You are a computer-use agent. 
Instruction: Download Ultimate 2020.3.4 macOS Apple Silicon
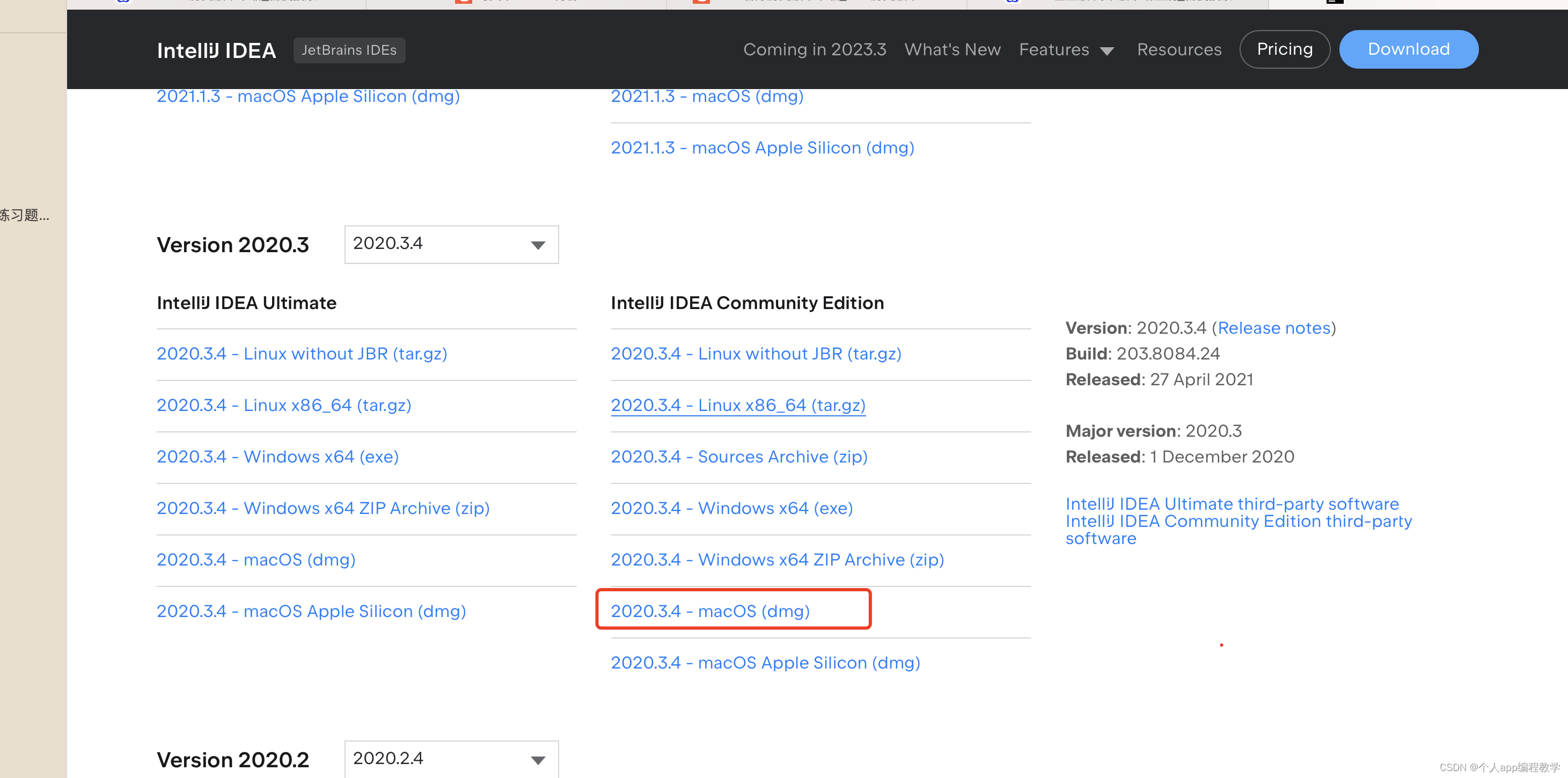pyautogui.click(x=311, y=611)
